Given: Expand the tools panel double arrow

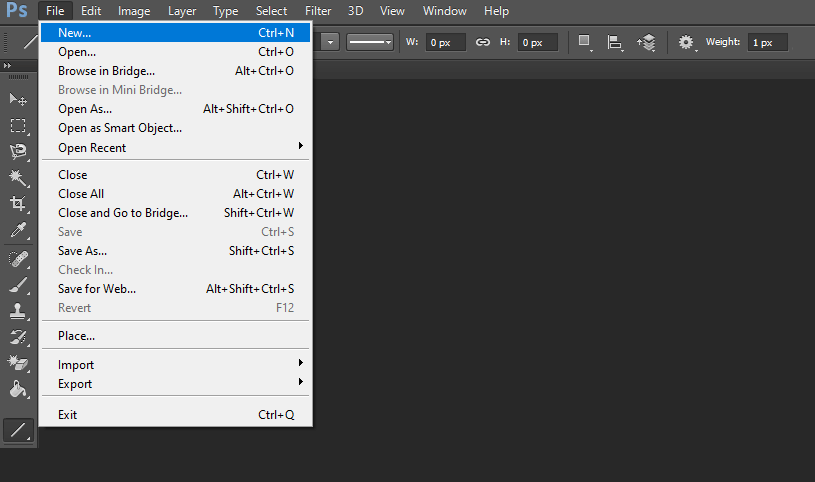Looking at the screenshot, I should 7,66.
